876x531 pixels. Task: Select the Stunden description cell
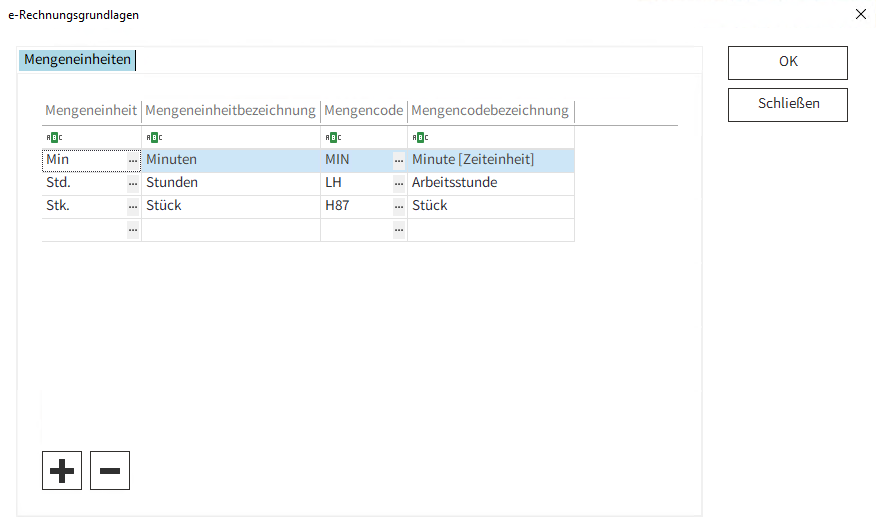[x=230, y=183]
